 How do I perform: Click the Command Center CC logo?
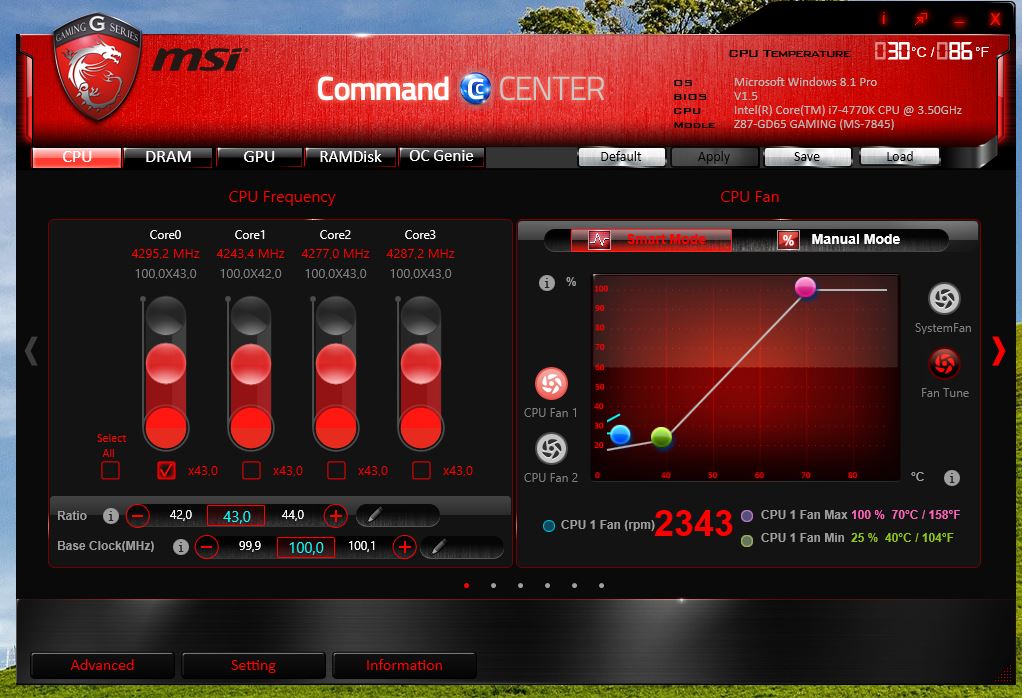(475, 89)
